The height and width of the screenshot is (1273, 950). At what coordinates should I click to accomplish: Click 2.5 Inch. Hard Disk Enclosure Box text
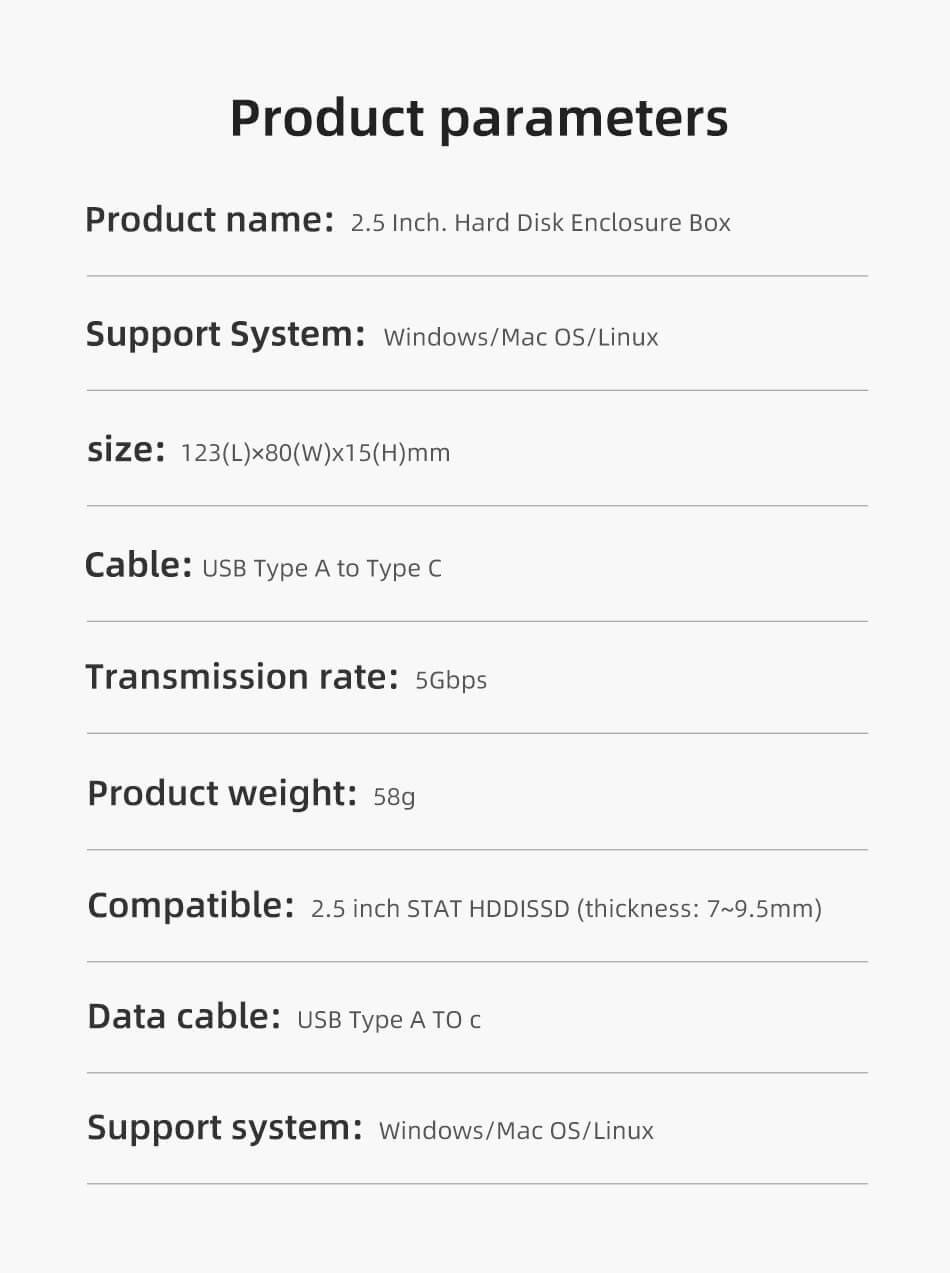(x=541, y=223)
